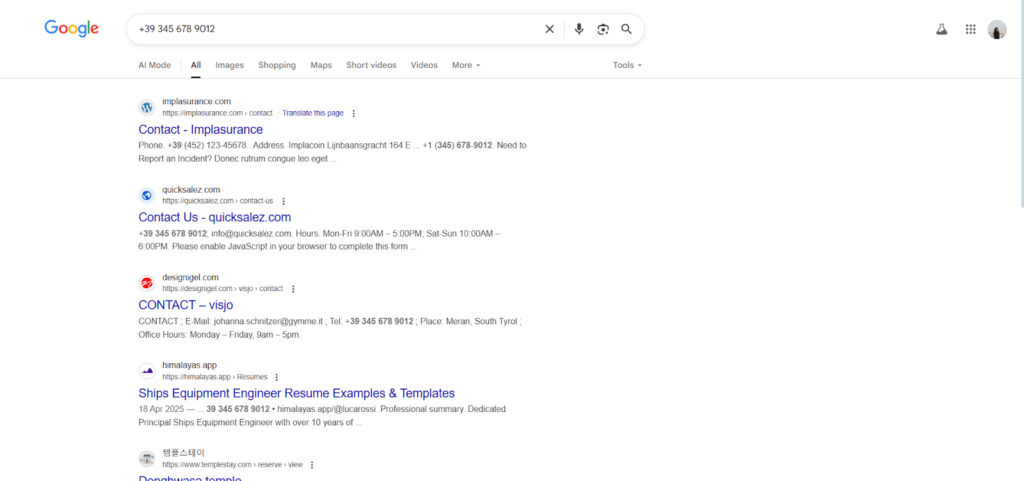
Task: Open more options for implasurance.com result
Action: [353, 114]
